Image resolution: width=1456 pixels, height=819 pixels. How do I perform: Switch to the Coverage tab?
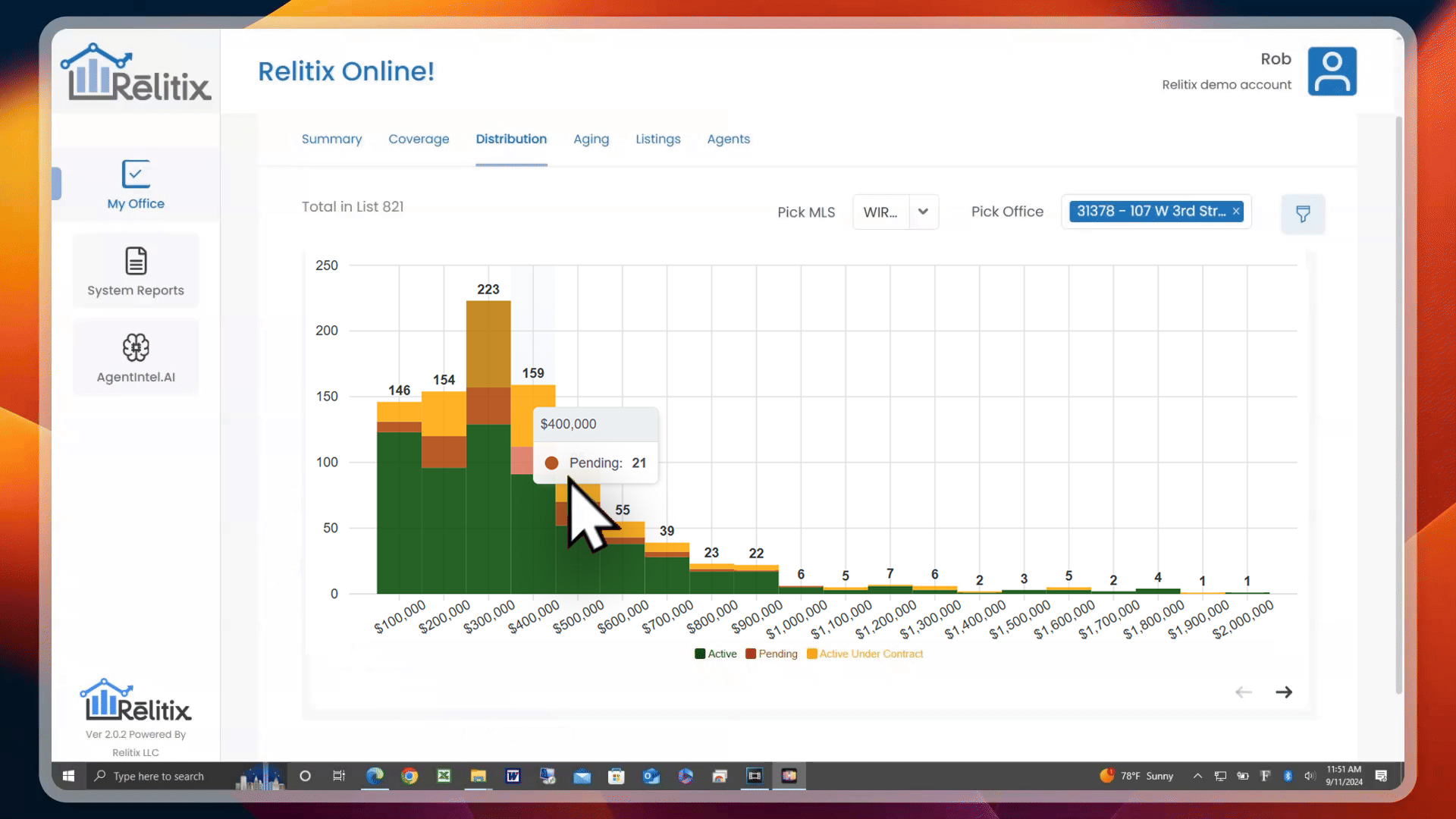419,139
